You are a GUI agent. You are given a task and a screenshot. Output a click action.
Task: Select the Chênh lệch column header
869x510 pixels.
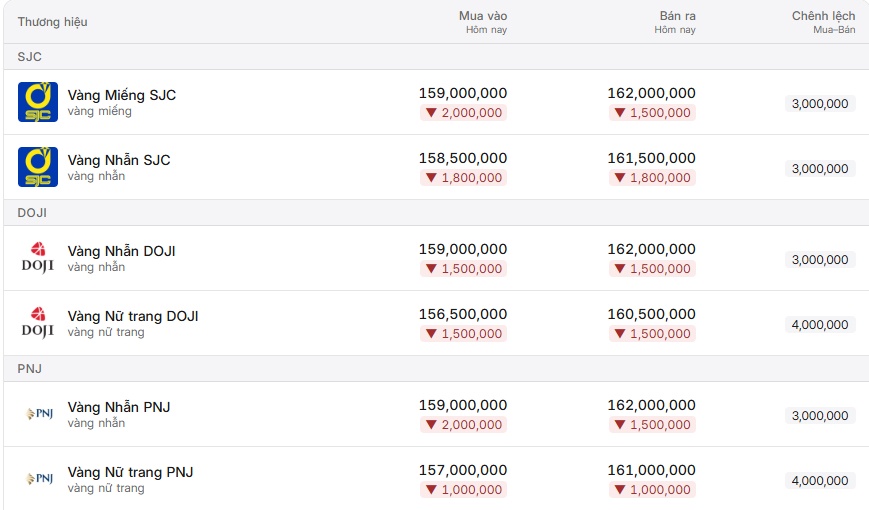point(823,22)
